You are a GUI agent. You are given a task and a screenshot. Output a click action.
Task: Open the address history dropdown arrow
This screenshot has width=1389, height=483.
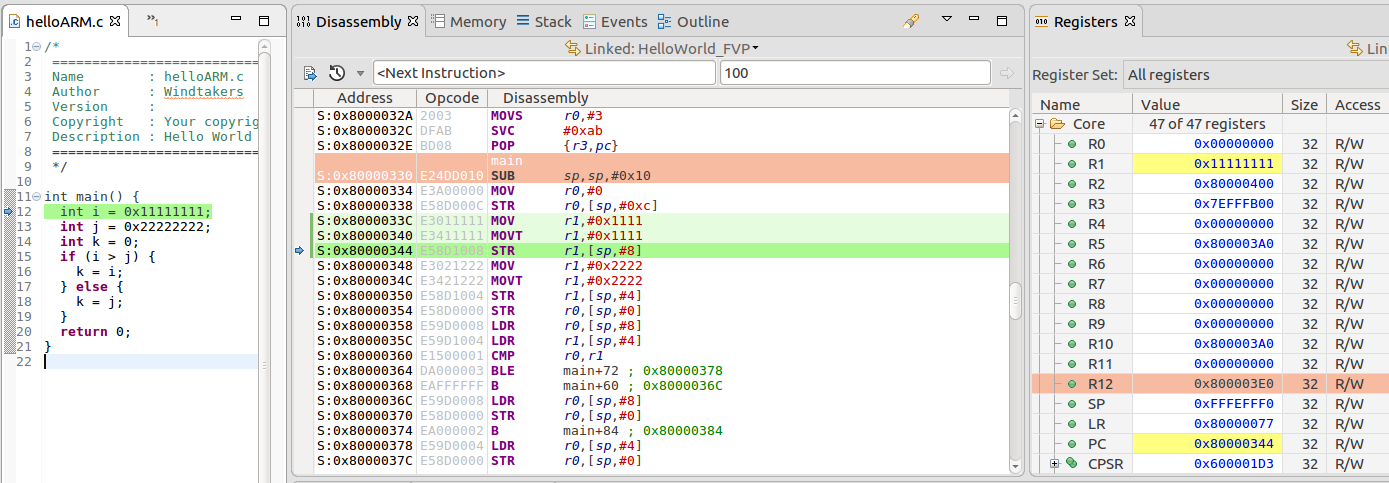tap(360, 73)
